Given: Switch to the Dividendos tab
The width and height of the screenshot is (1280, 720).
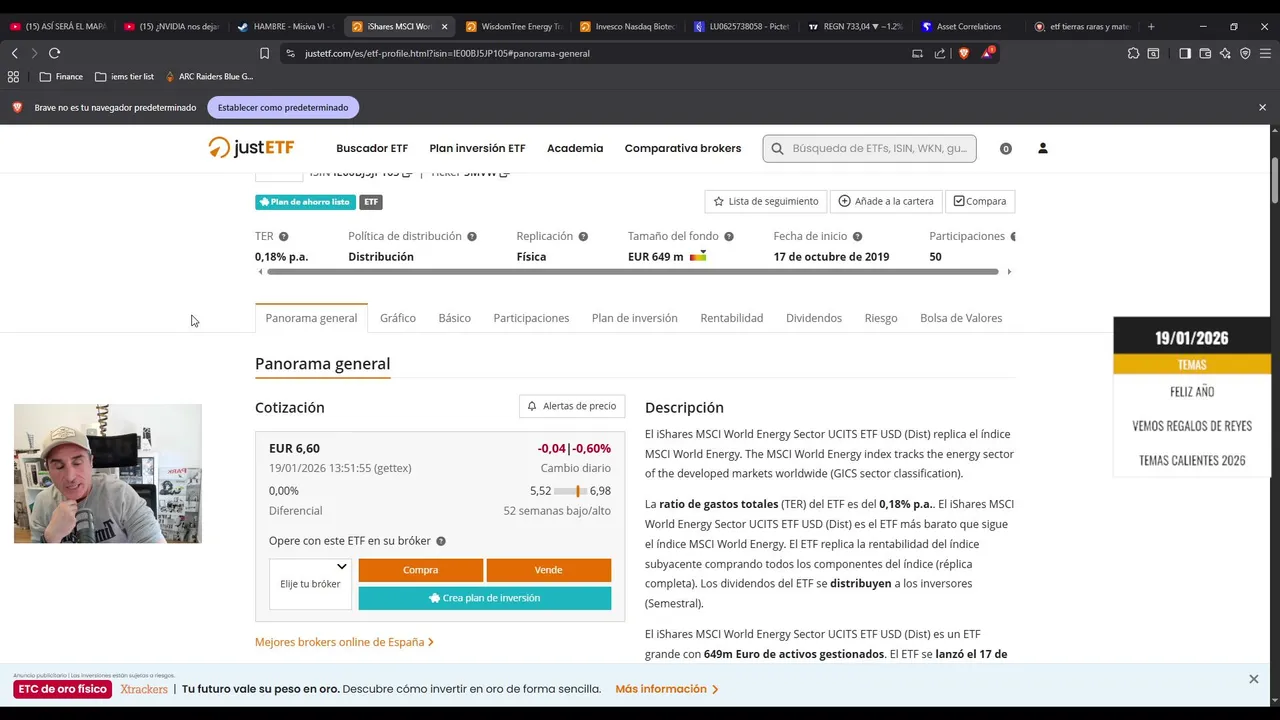Looking at the screenshot, I should (x=814, y=318).
